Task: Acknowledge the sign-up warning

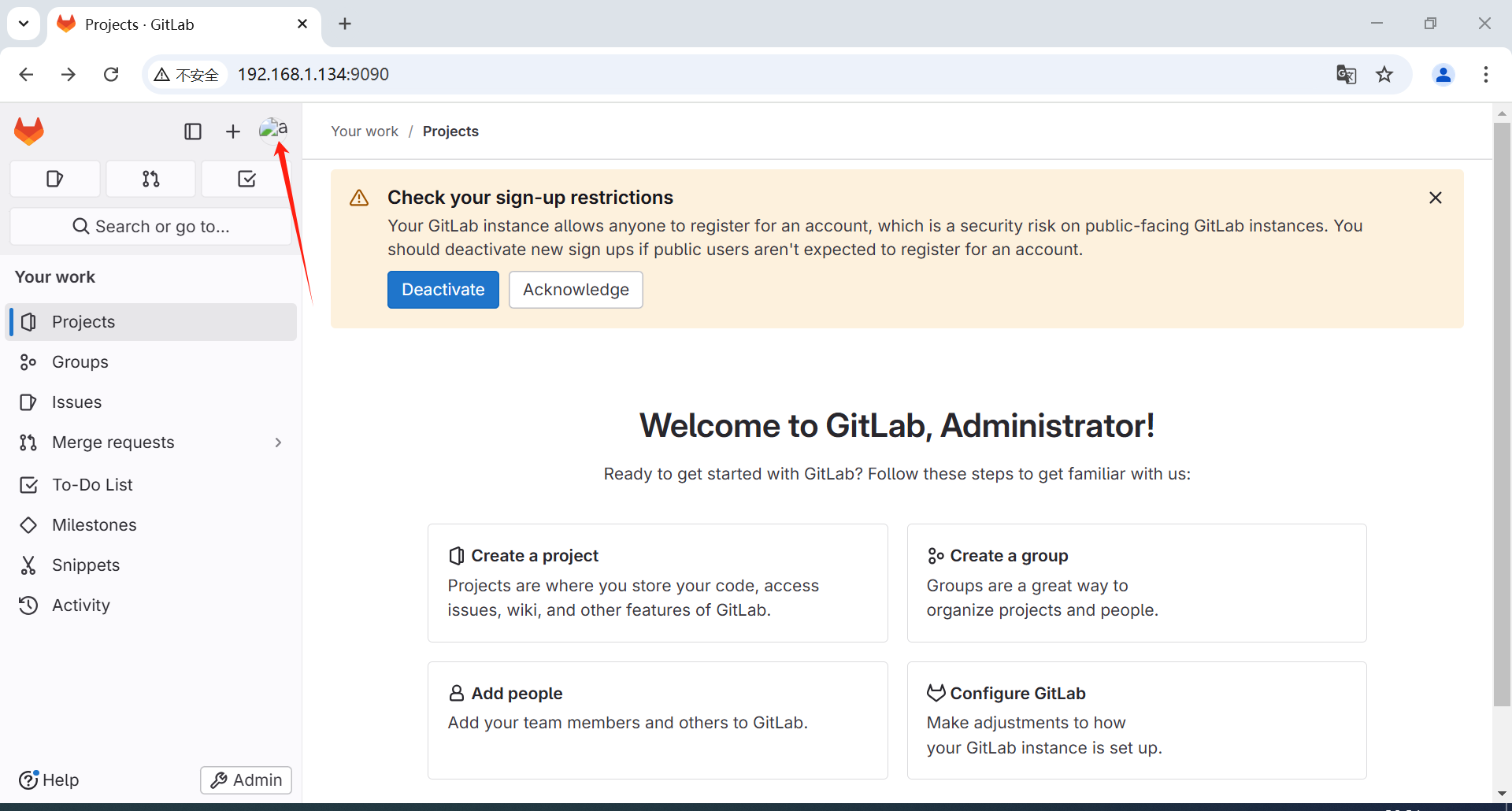Action: (x=576, y=290)
